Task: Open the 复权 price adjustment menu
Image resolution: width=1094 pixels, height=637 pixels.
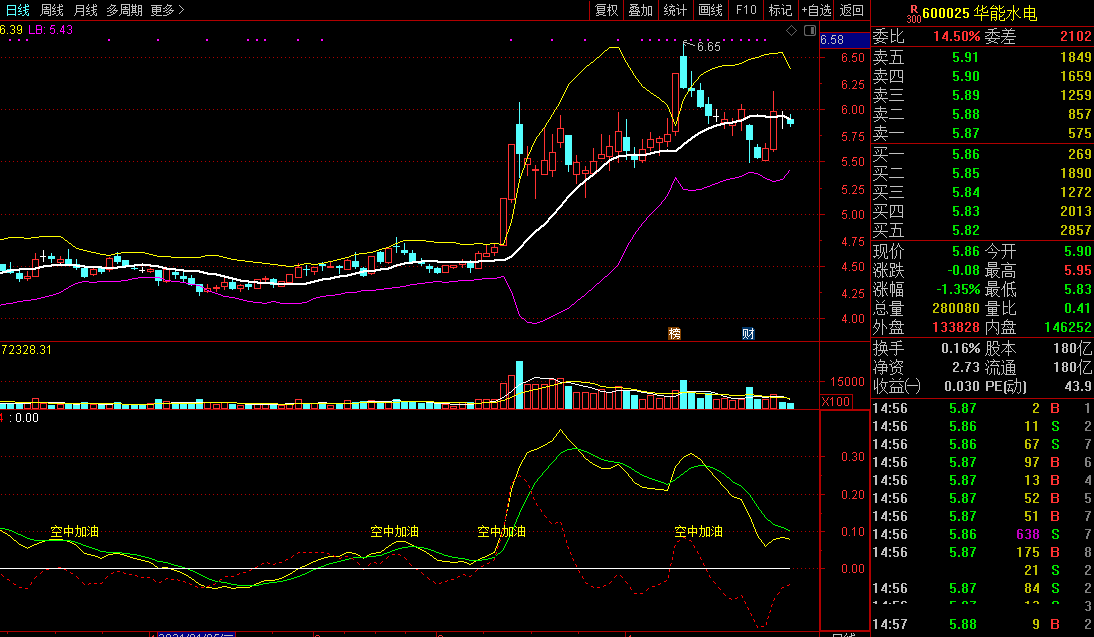Action: coord(606,10)
